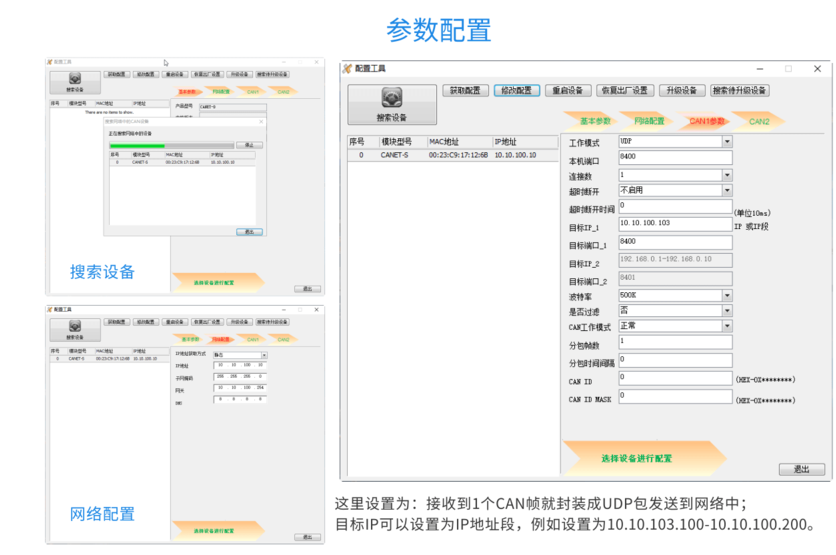Click 恢复出厂设置 button in large window
This screenshot has height=555, width=836.
624,91
